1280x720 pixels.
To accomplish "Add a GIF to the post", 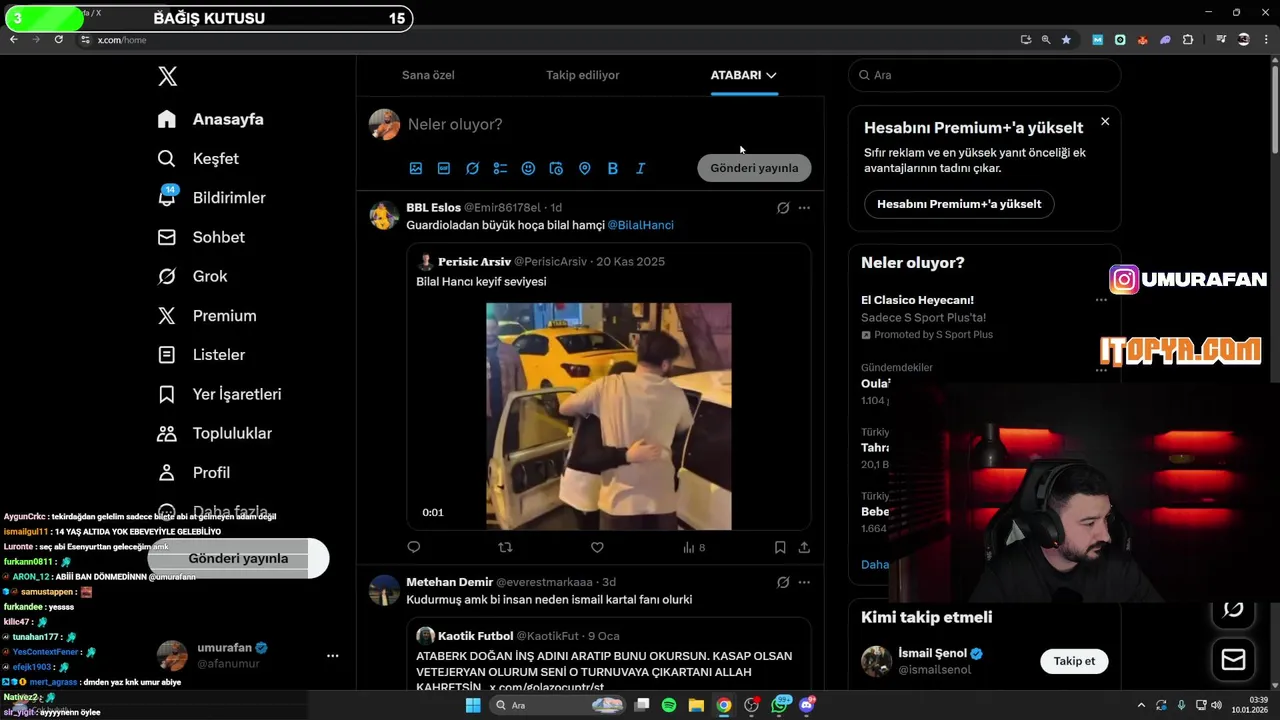I will (444, 168).
